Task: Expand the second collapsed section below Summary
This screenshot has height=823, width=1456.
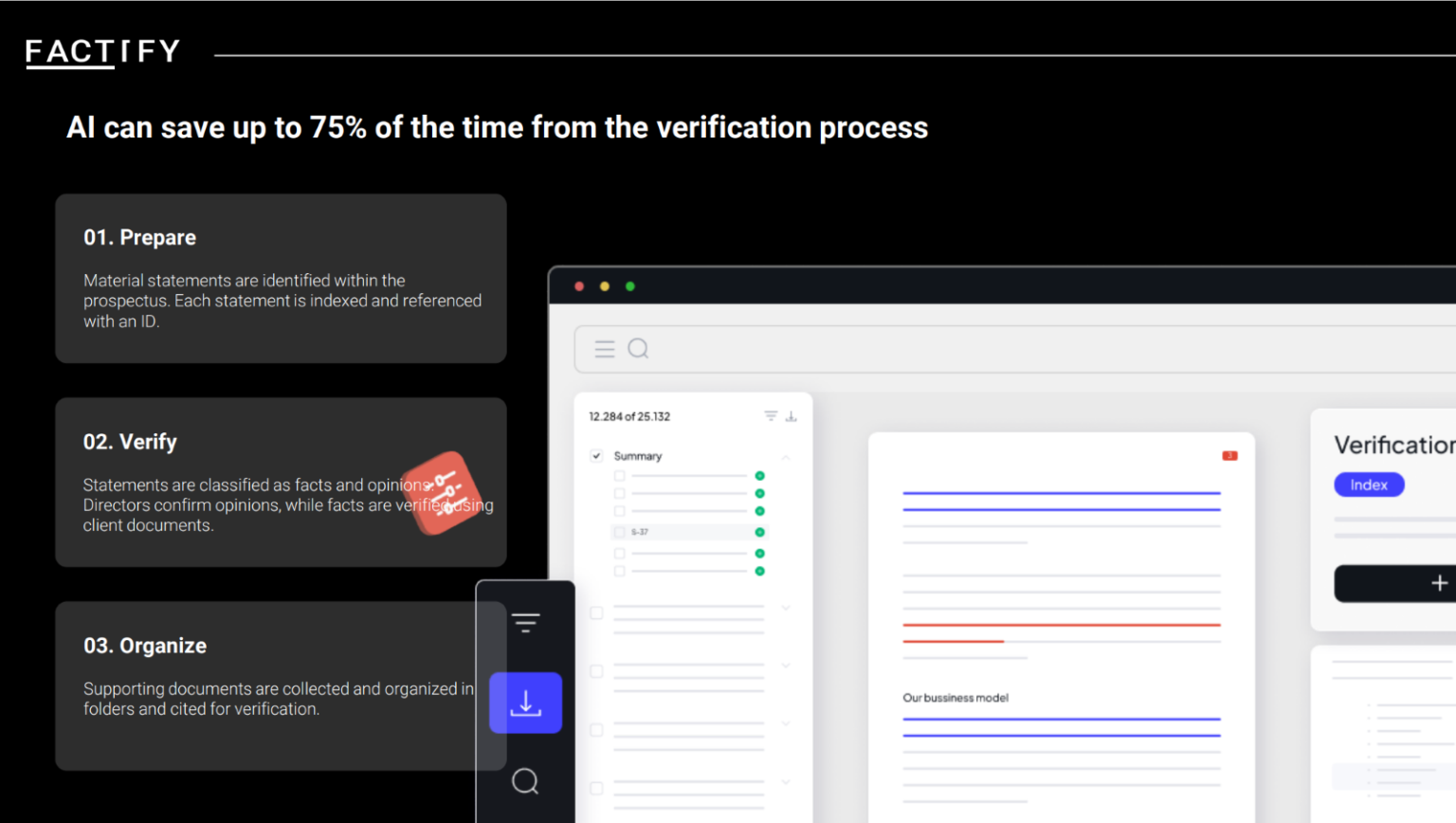Action: (x=786, y=666)
